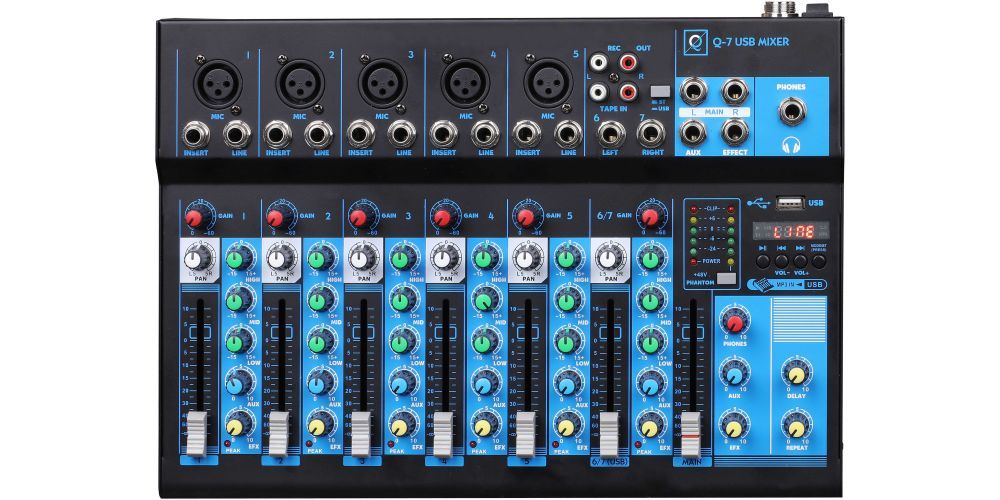Click the channel 1 fader cap
This screenshot has width=1000, height=500.
coord(196,434)
